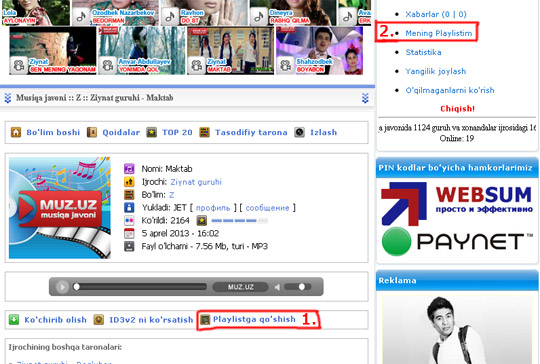Click the uploader icon next to Yukladi
540x364 pixels.
click(129, 207)
